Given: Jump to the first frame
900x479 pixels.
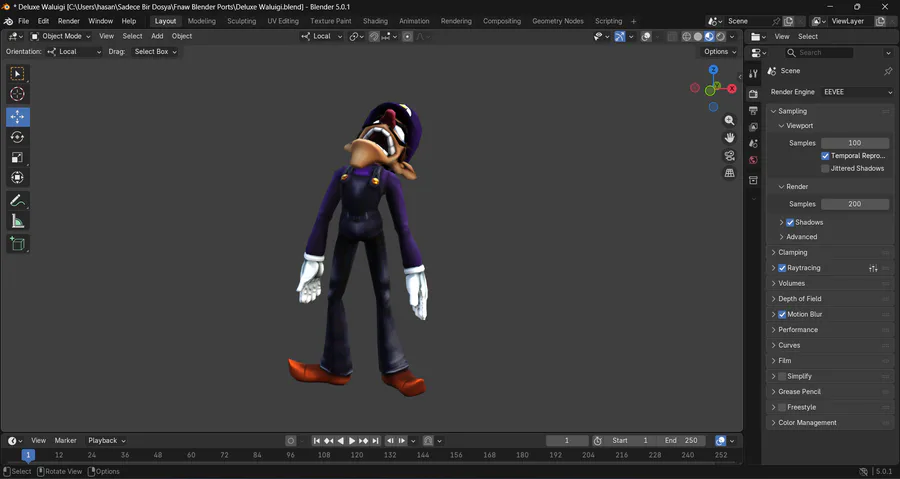Looking at the screenshot, I should tap(316, 441).
